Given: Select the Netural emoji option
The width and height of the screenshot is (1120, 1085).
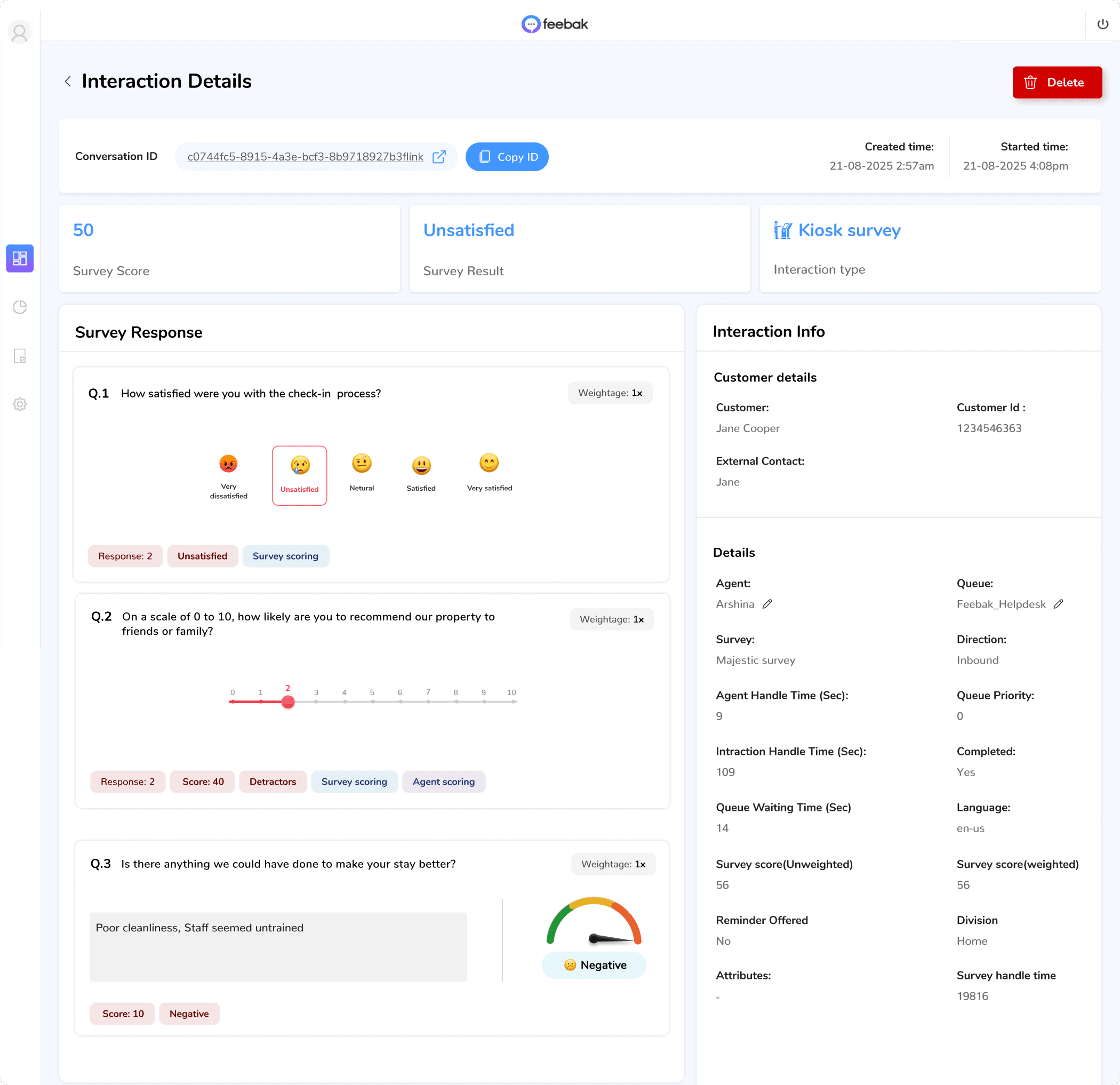Looking at the screenshot, I should coord(362,473).
